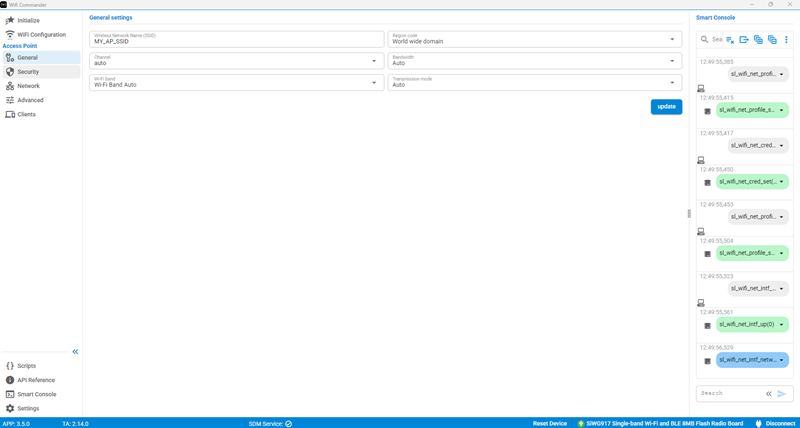Click Disconnect in status bar

point(776,423)
